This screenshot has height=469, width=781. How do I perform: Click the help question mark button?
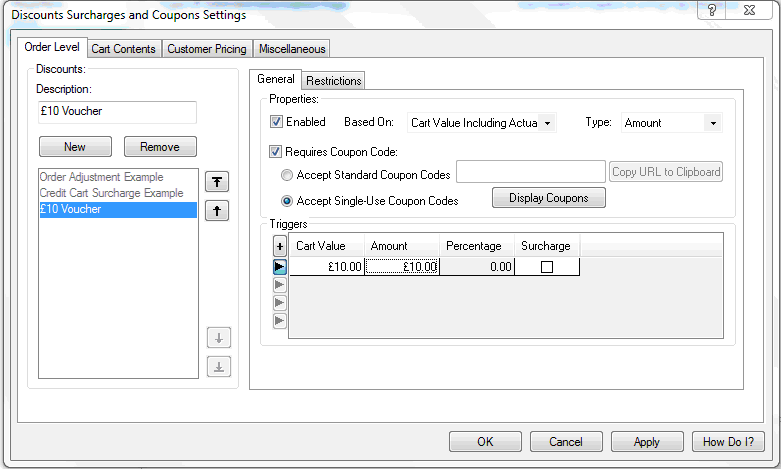pos(712,11)
